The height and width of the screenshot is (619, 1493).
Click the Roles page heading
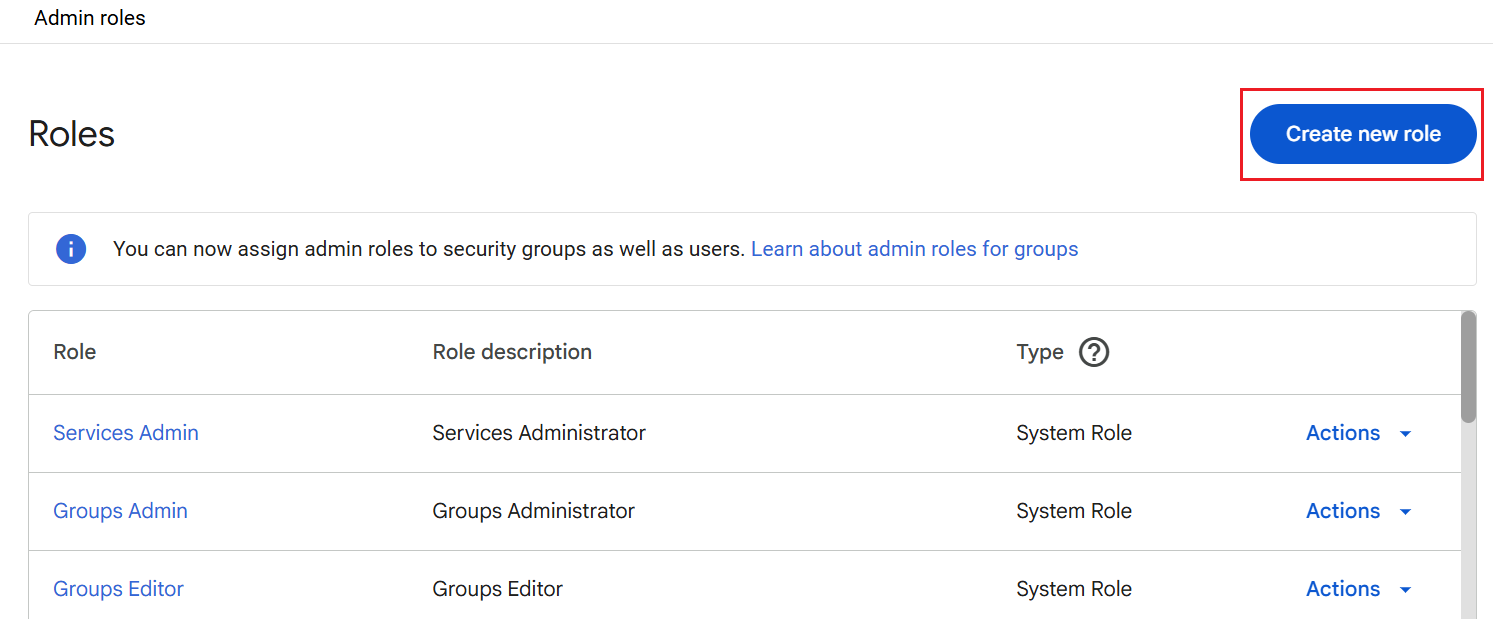point(72,134)
